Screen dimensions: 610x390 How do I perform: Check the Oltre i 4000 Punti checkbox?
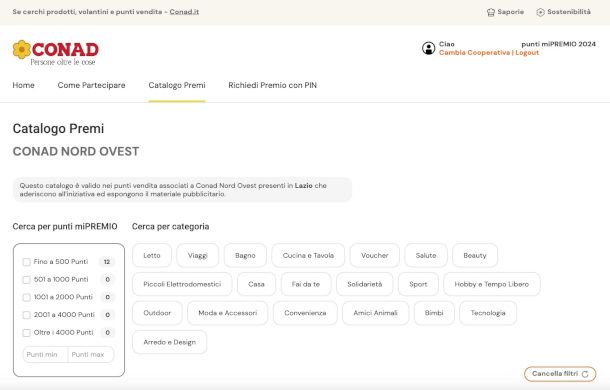26,333
